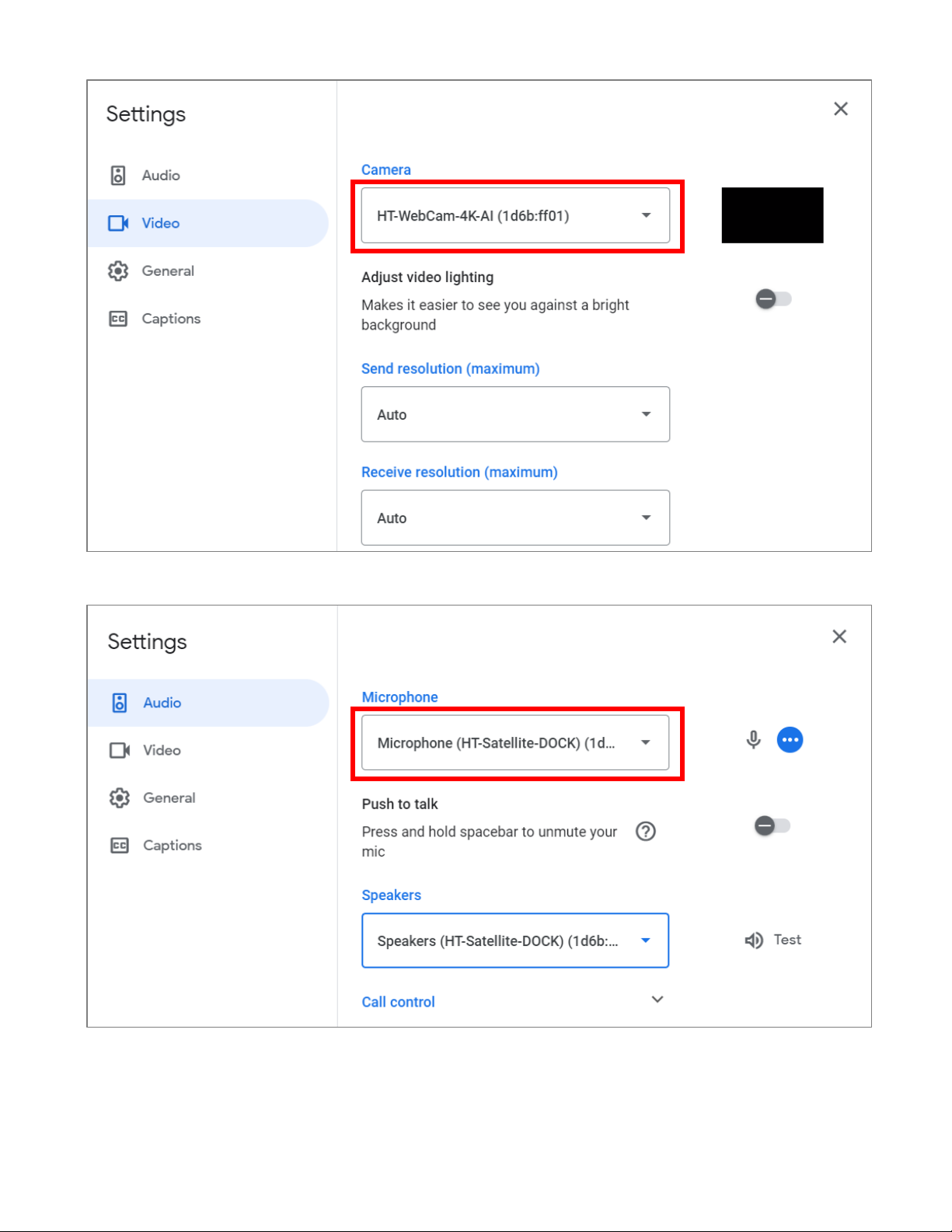This screenshot has width=952, height=1232.
Task: Click the Send resolution (maximum) label
Action: pos(450,368)
